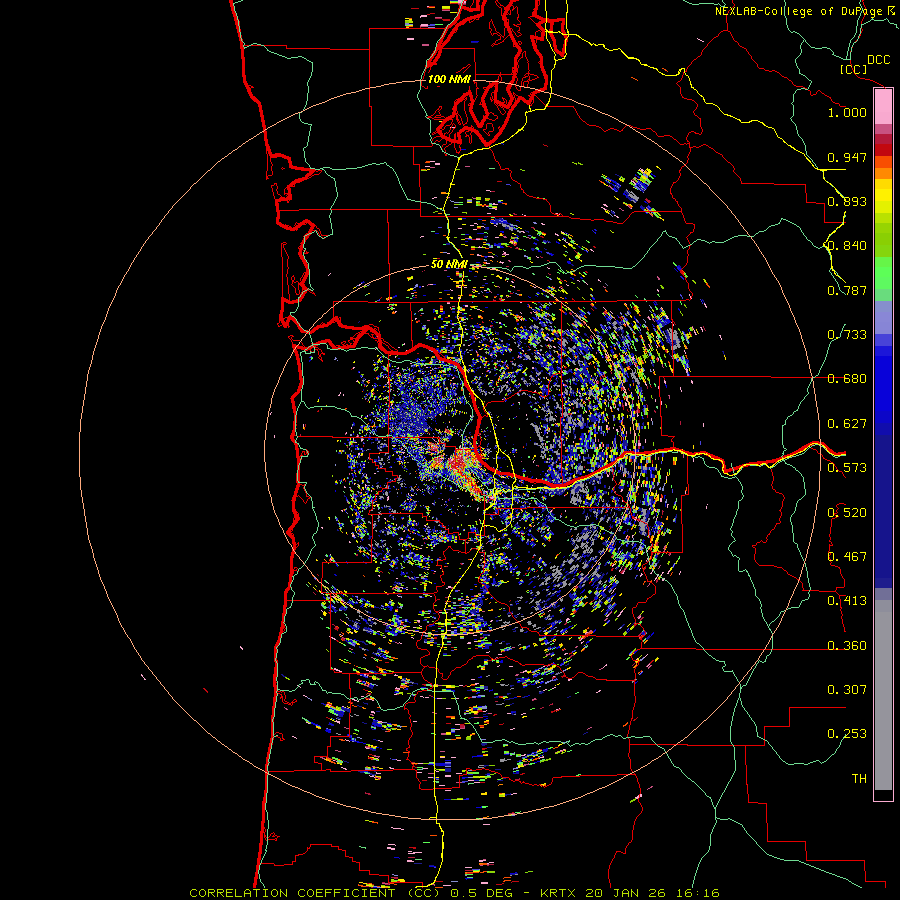Click the 0.733 legend value
Screen dimensions: 900x900
(x=847, y=335)
